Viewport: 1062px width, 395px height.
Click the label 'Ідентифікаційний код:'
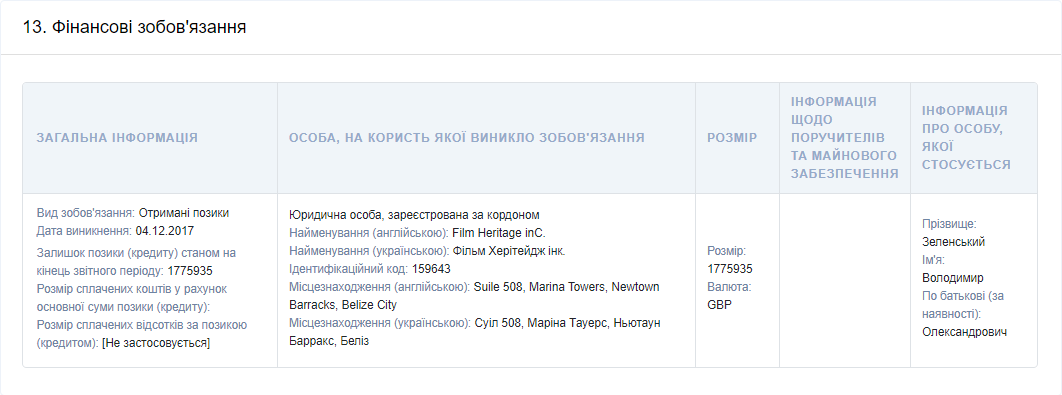[x=349, y=269]
